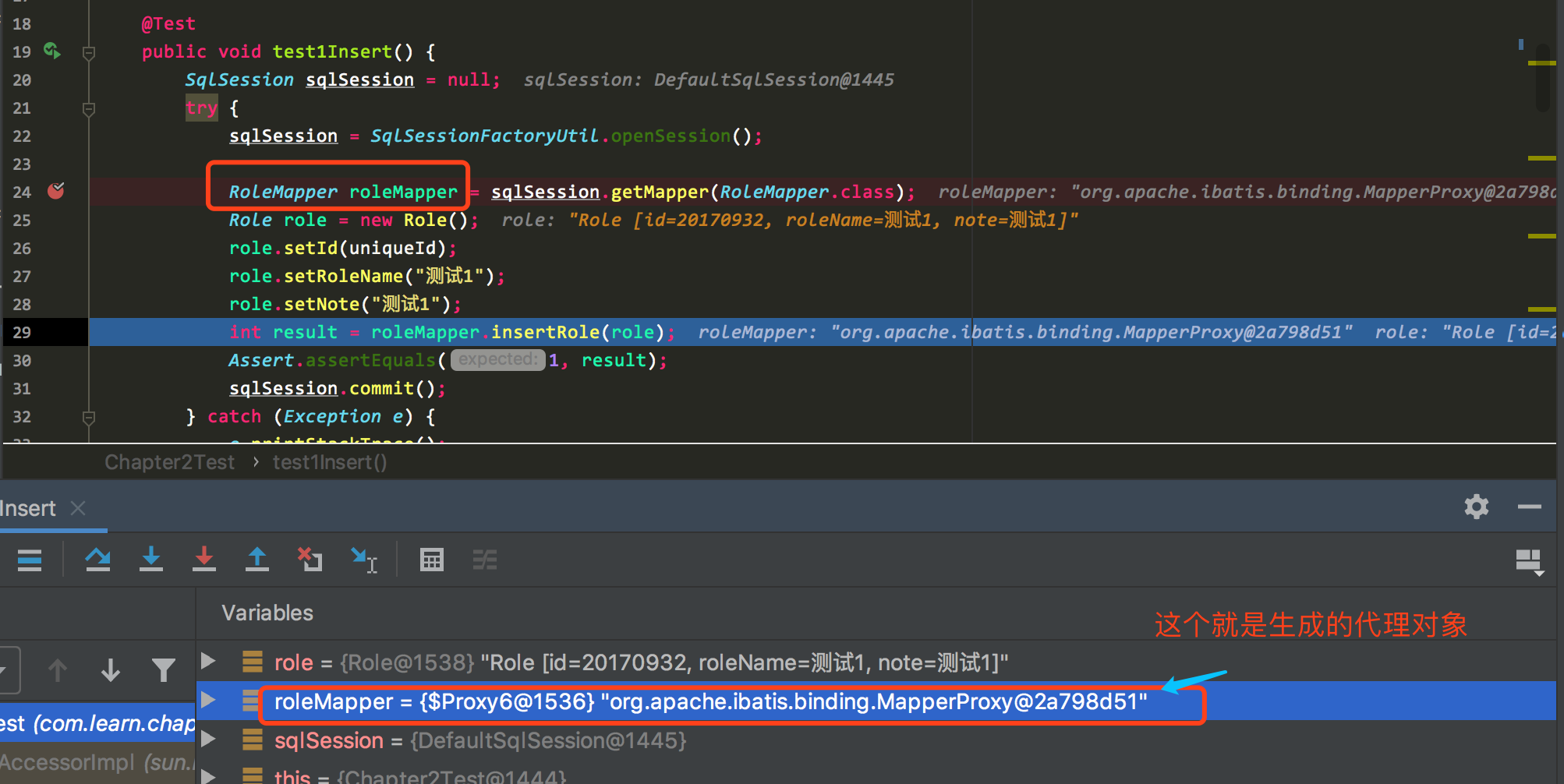
Task: Click setNote on line 28
Action: [x=322, y=304]
